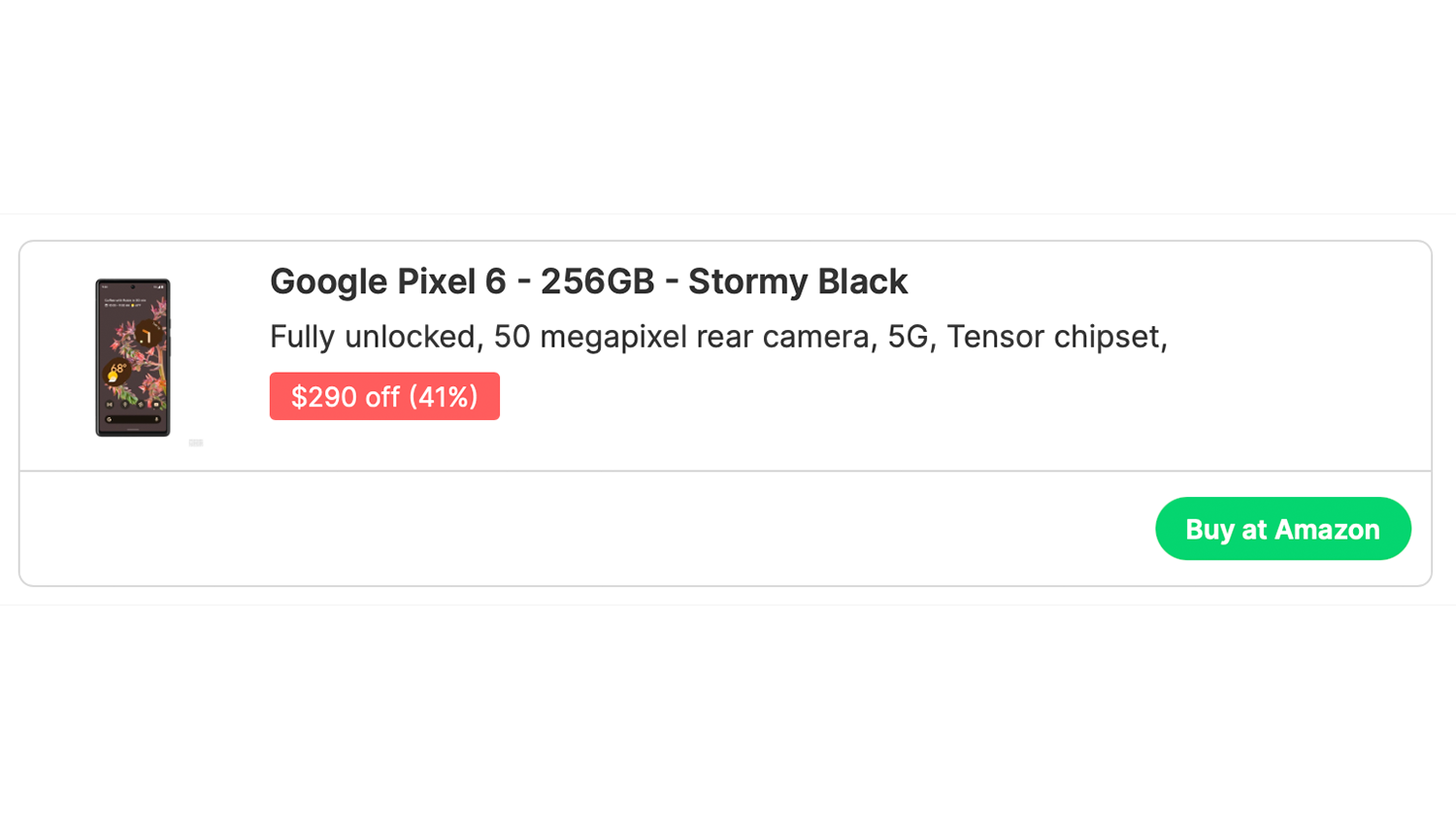Tap the Maps pin icon in phone dock
The height and width of the screenshot is (819, 1456).
125,405
